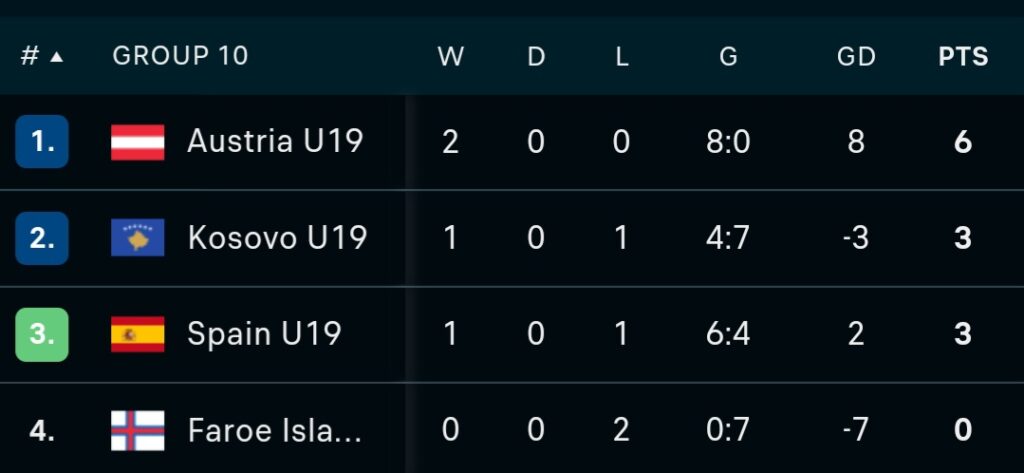This screenshot has width=1024, height=473.
Task: Sort standings by GD column header
Action: coord(856,57)
